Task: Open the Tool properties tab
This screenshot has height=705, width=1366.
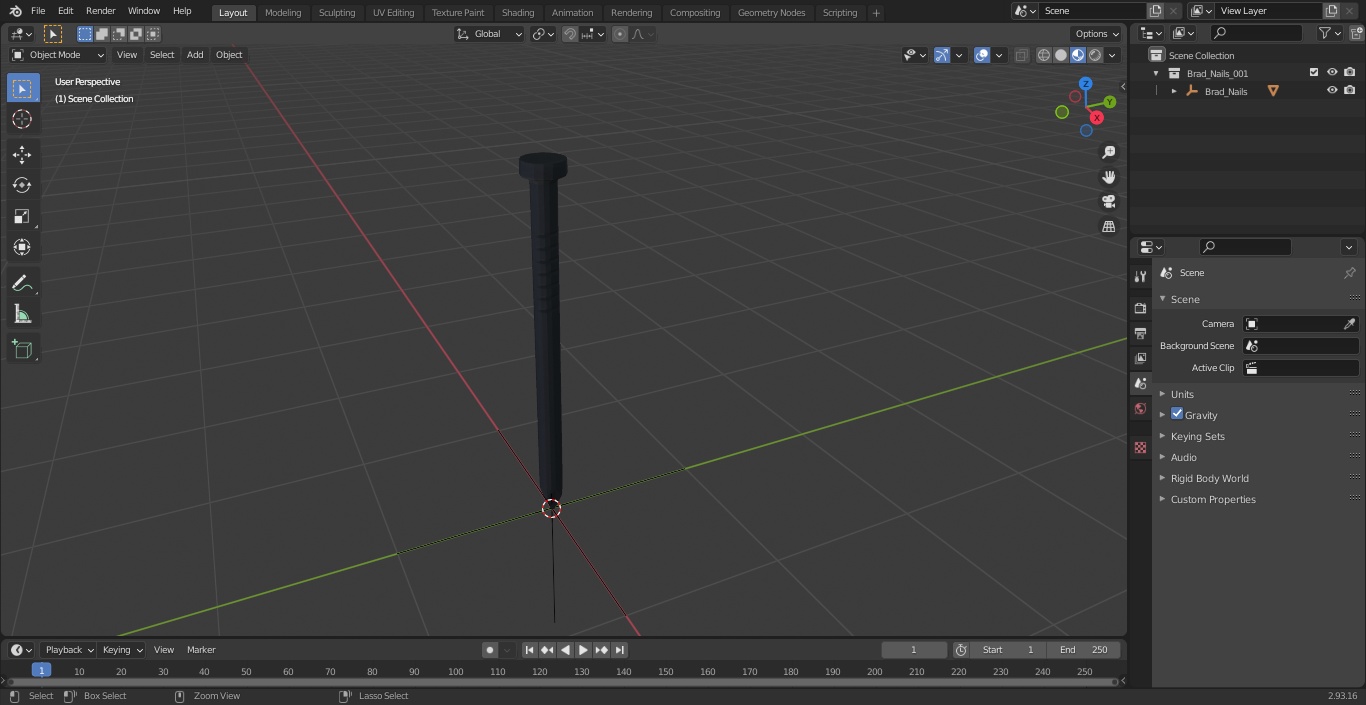Action: point(1140,276)
